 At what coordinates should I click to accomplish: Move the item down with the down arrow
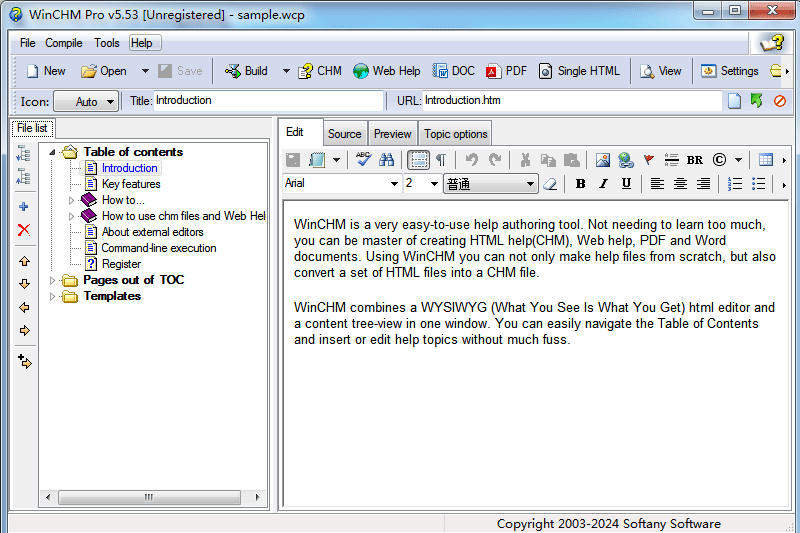coord(24,284)
